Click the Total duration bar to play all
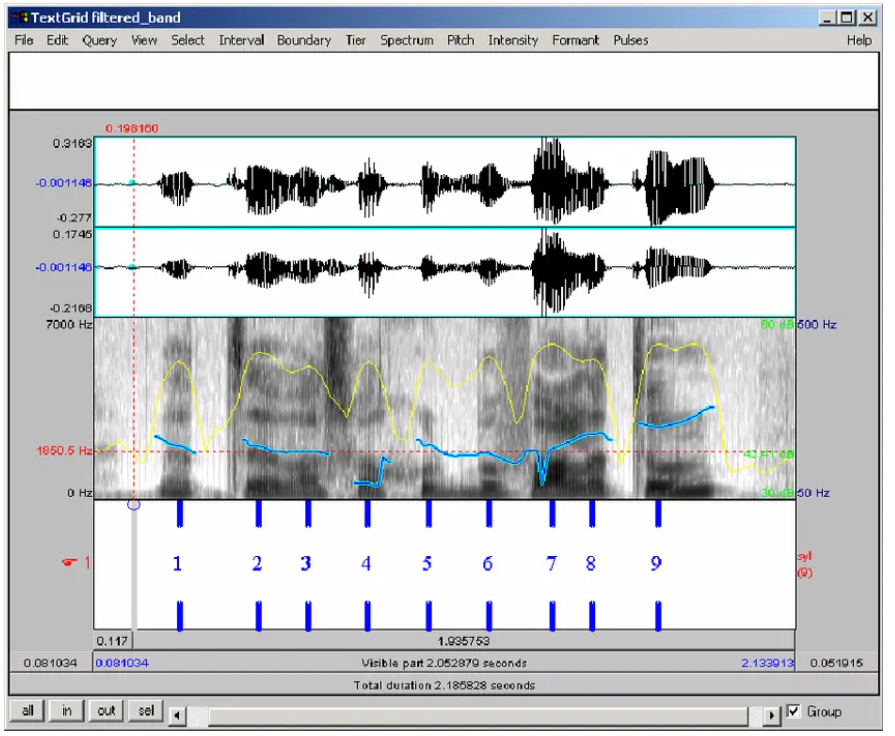This screenshot has height=736, width=895. click(447, 685)
